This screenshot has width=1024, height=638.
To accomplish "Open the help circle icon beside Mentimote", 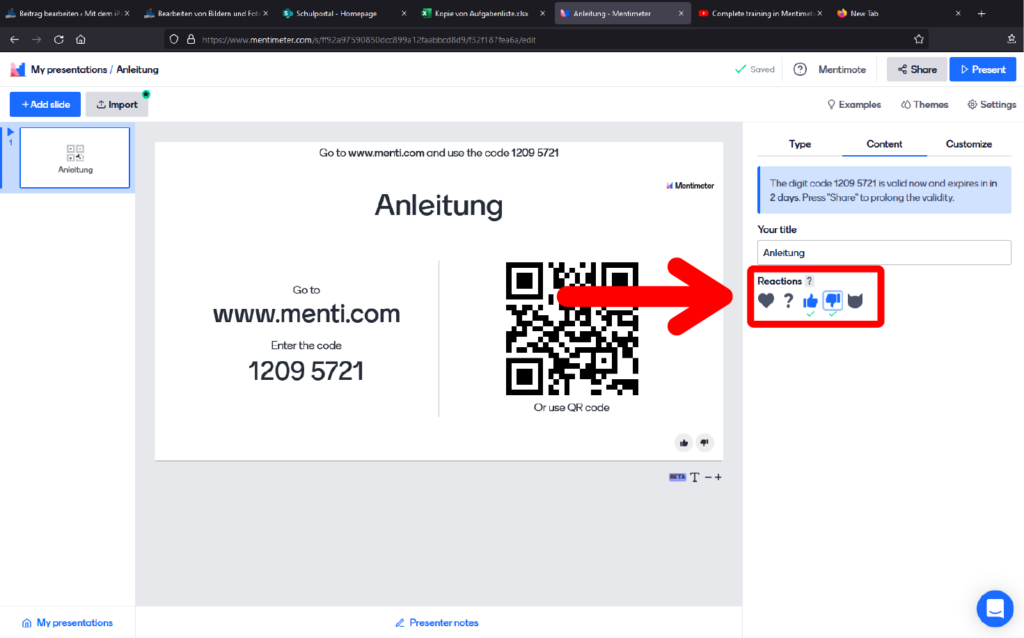I will 800,70.
